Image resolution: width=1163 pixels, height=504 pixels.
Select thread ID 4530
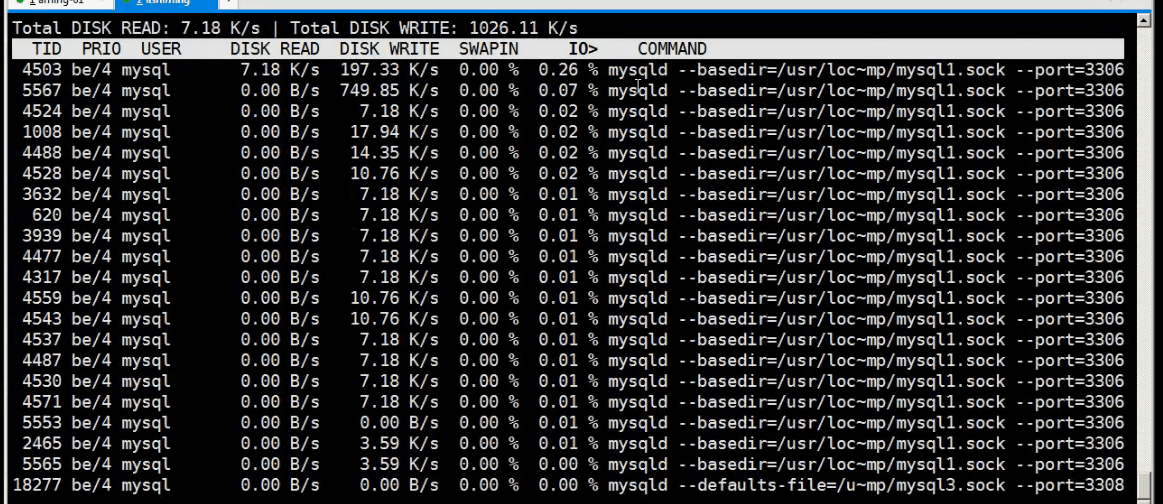(x=42, y=381)
